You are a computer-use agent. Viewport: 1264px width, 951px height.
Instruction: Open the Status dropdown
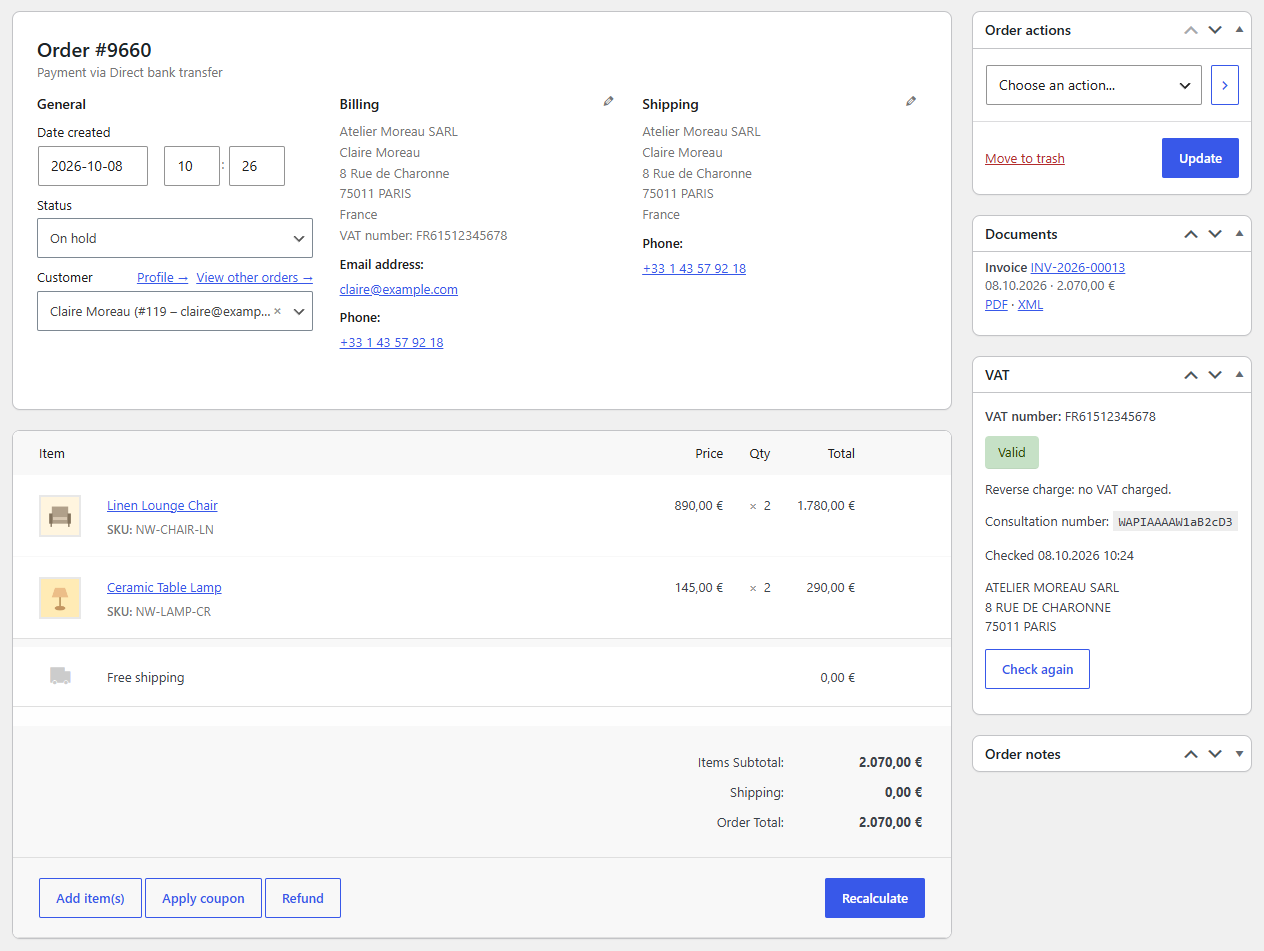coord(175,238)
